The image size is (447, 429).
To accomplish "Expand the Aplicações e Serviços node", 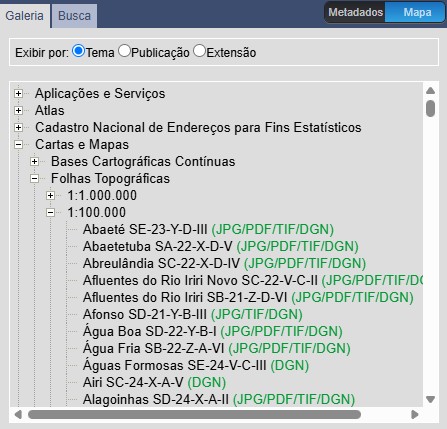I will click(x=19, y=93).
